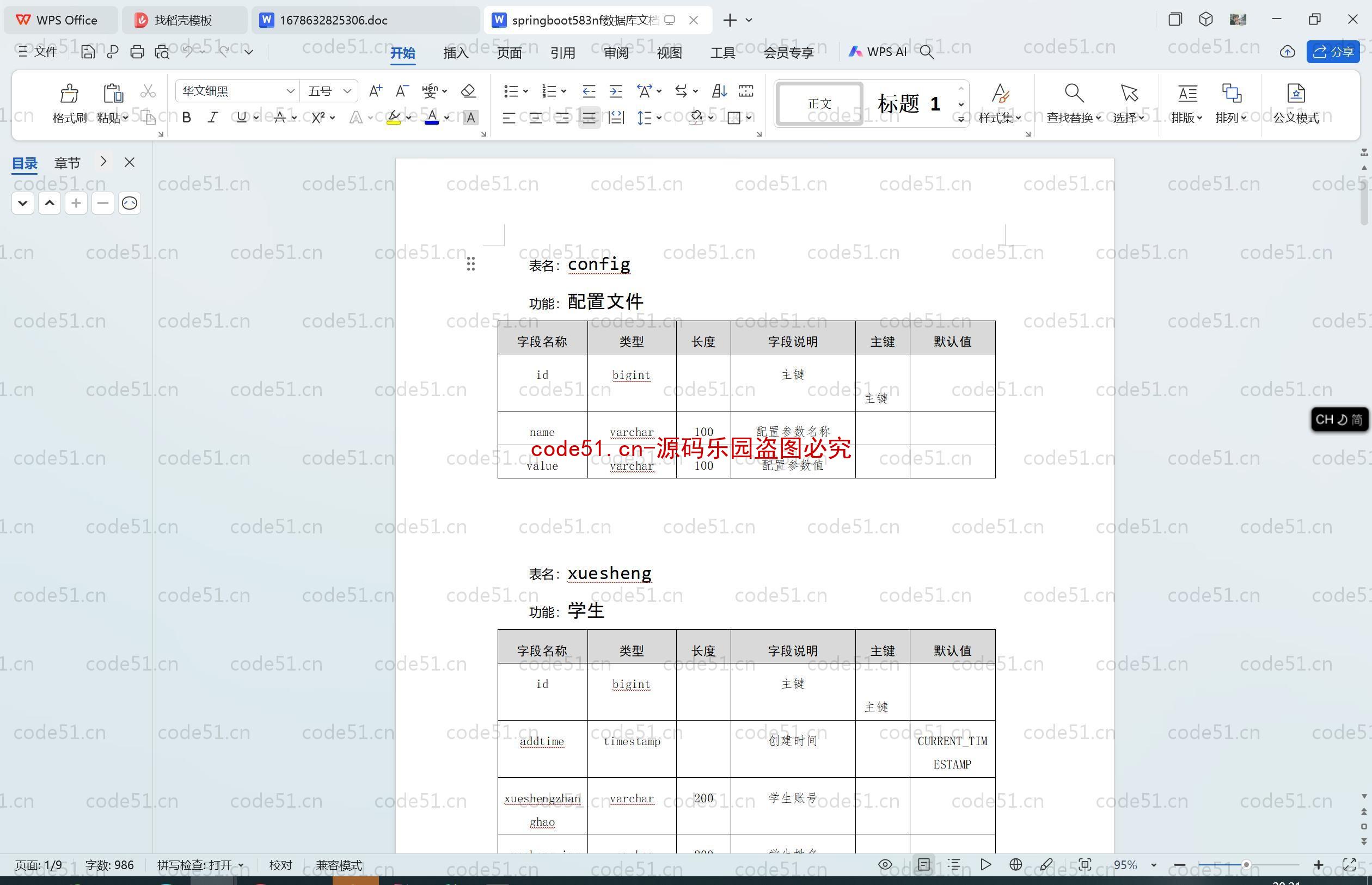Open WPS AI button
The image size is (1372, 885).
tap(878, 52)
